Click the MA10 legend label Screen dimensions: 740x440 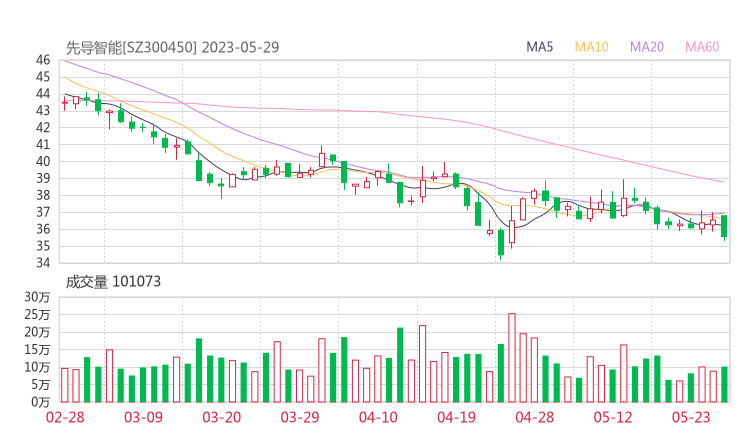click(x=591, y=47)
